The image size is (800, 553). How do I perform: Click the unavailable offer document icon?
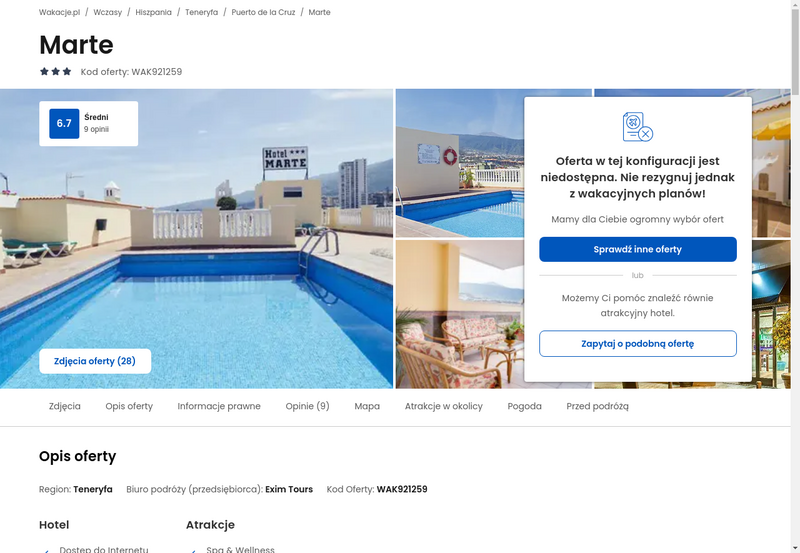pos(638,127)
